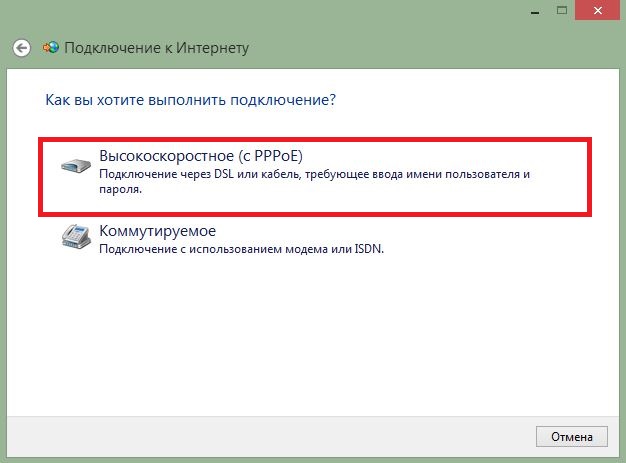Click the DSL or cable description text
This screenshot has height=463, width=626.
coord(314,182)
